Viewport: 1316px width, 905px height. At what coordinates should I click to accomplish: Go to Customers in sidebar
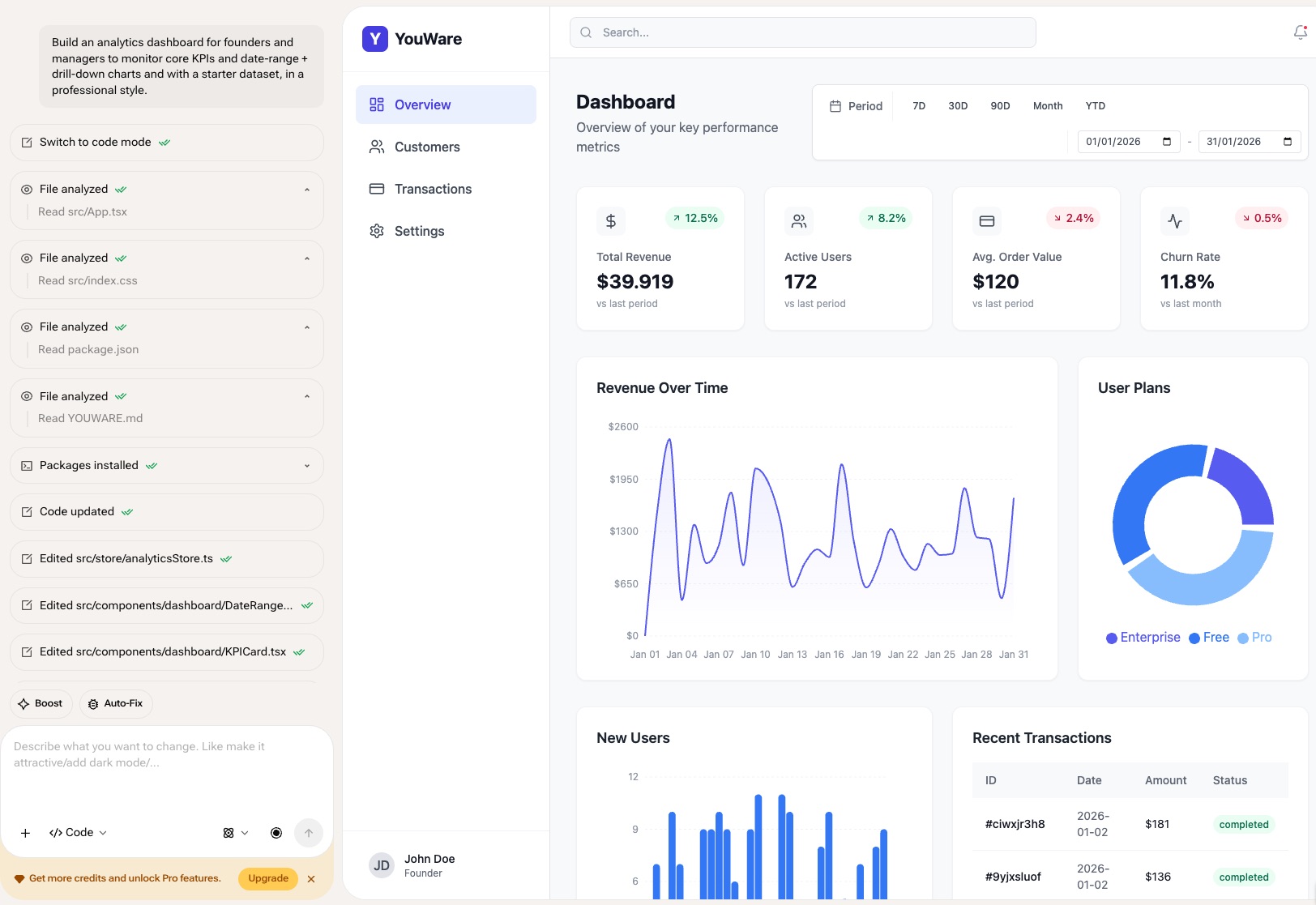tap(446, 147)
